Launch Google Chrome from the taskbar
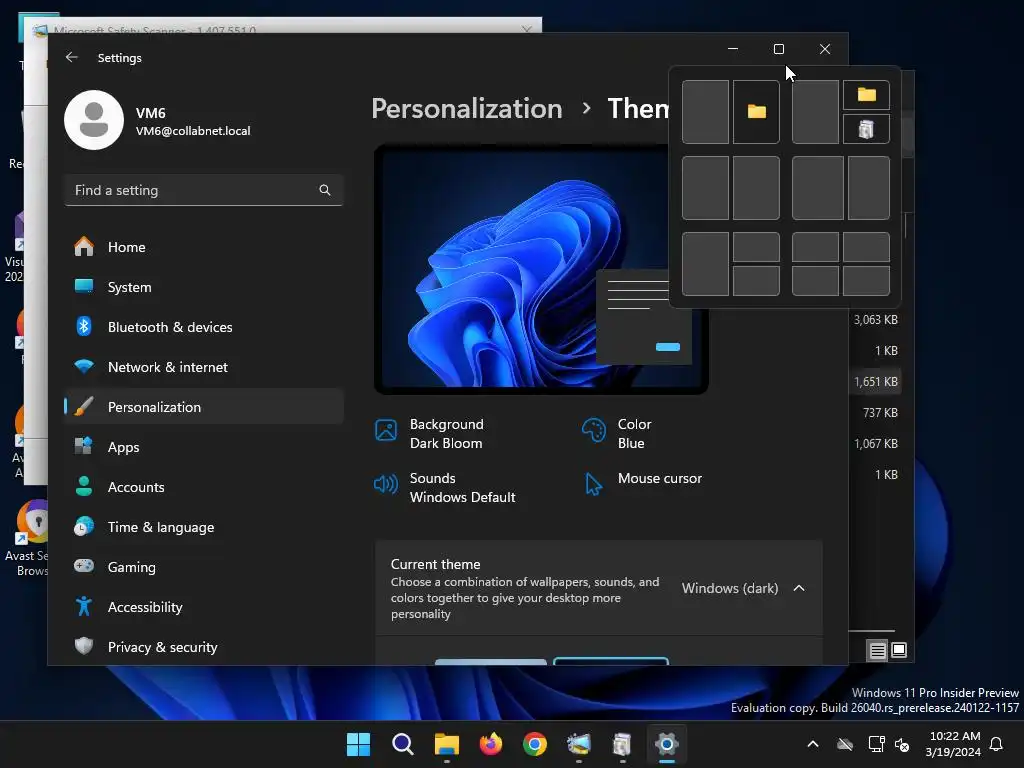 tap(535, 744)
